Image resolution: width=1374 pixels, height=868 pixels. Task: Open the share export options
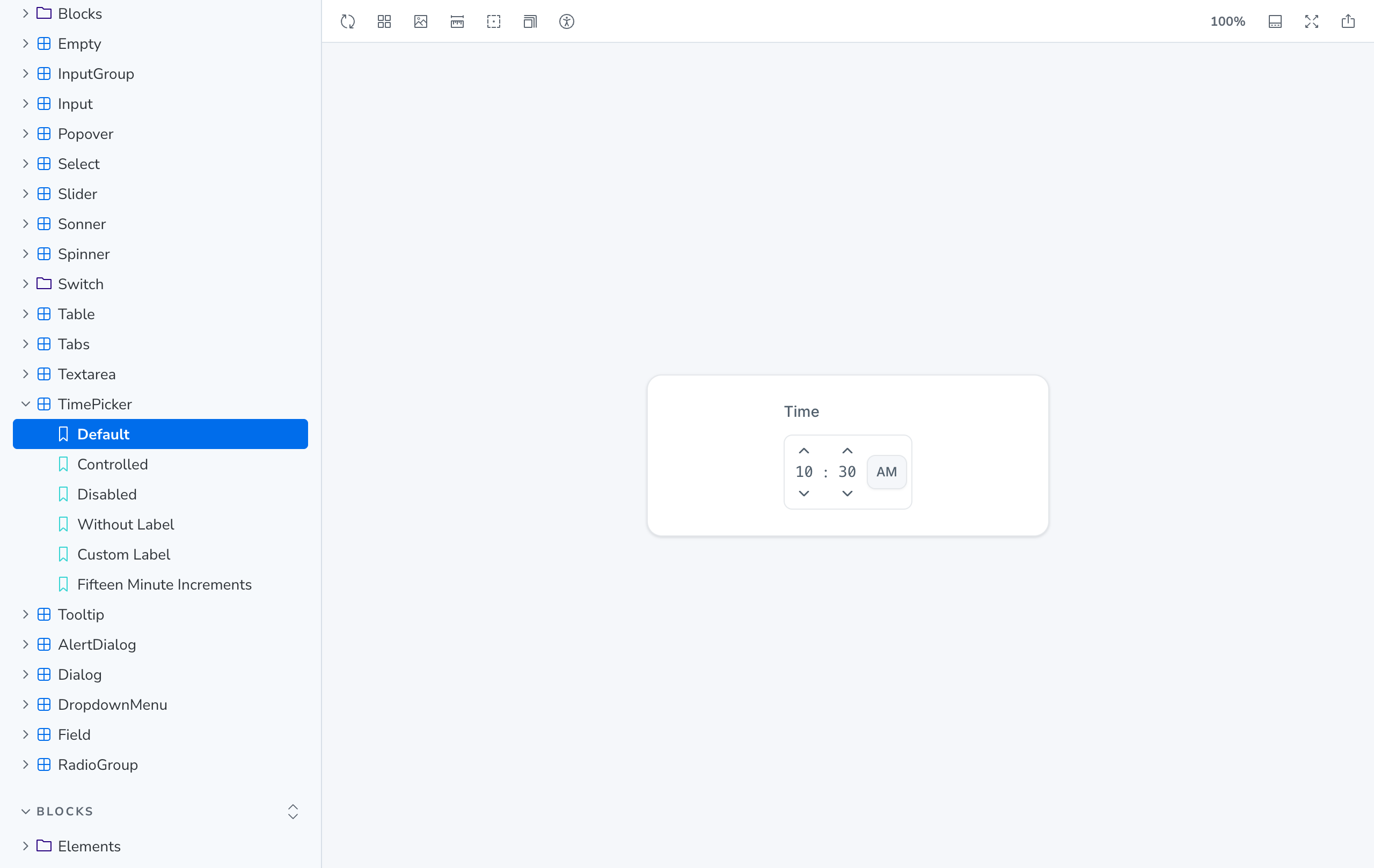1348,20
